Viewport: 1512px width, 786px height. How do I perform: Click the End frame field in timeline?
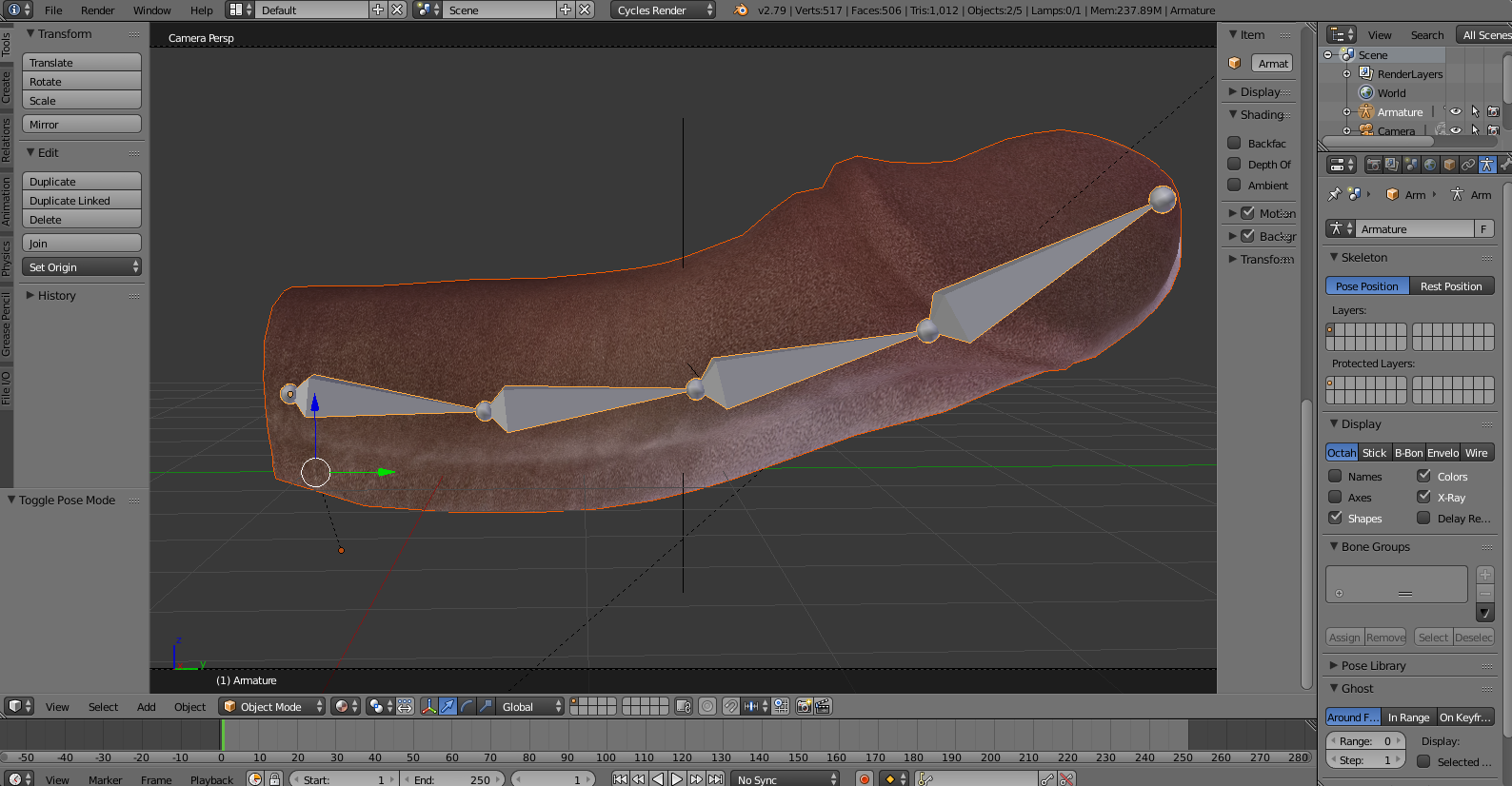click(453, 779)
